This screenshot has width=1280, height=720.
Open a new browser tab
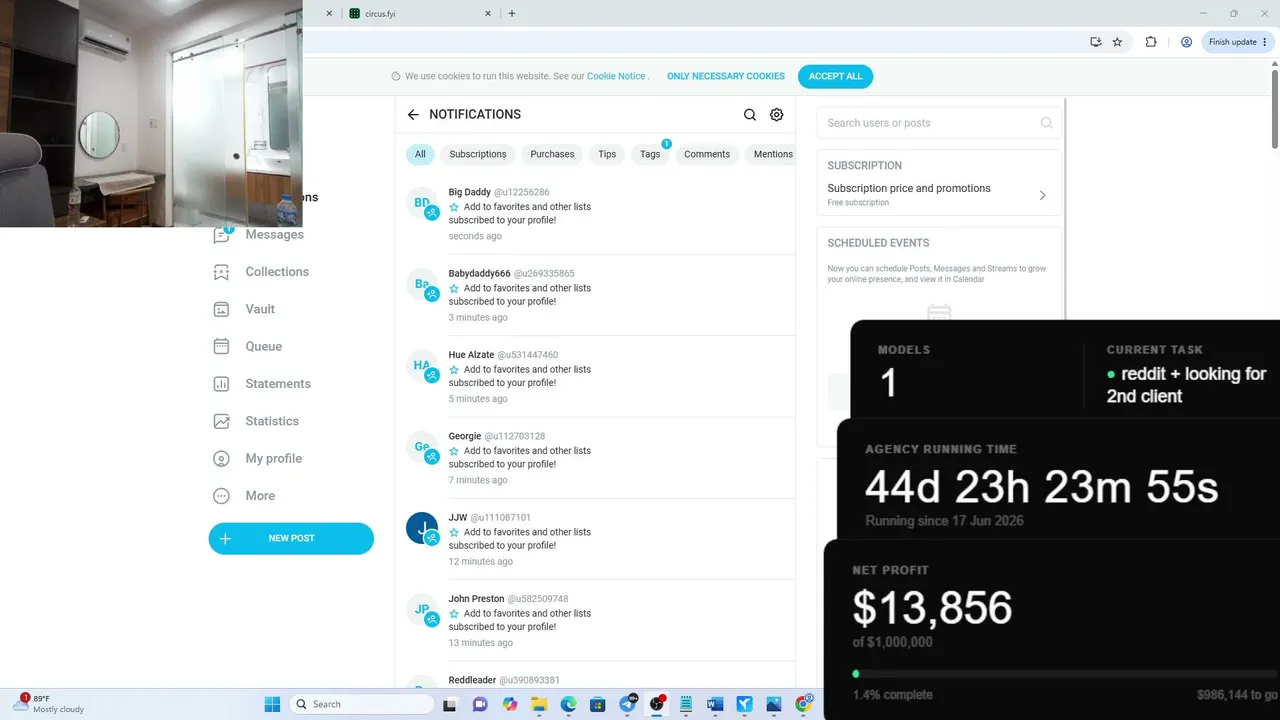point(512,14)
